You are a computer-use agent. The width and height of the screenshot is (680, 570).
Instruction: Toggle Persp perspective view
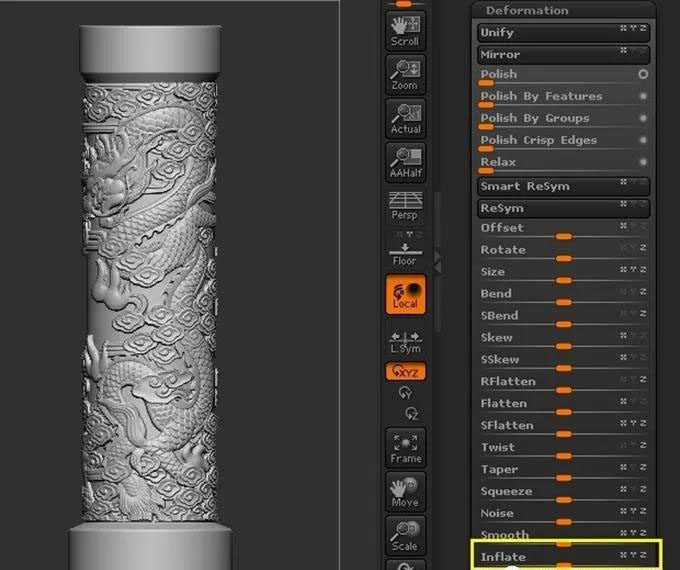405,206
